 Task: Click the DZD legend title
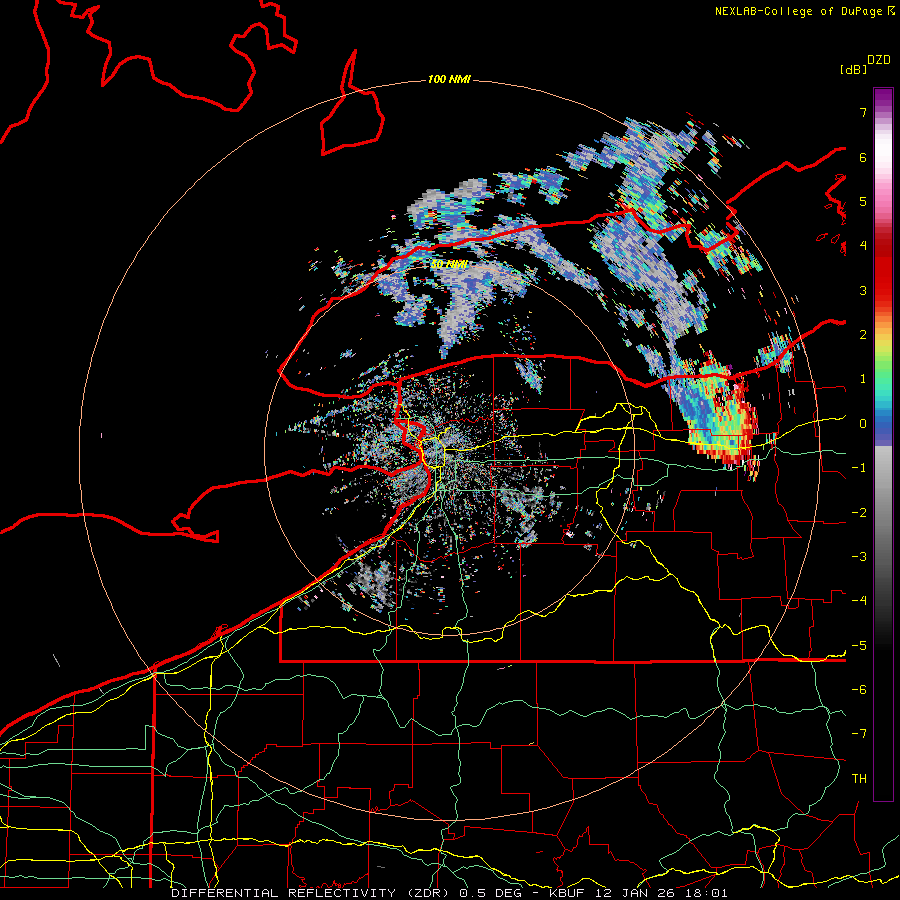tap(879, 60)
